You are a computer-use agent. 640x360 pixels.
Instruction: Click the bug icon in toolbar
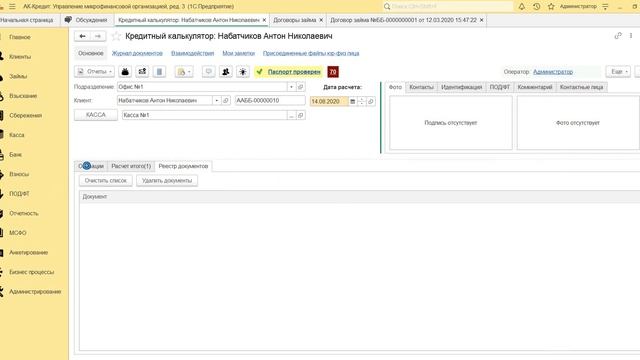242,72
